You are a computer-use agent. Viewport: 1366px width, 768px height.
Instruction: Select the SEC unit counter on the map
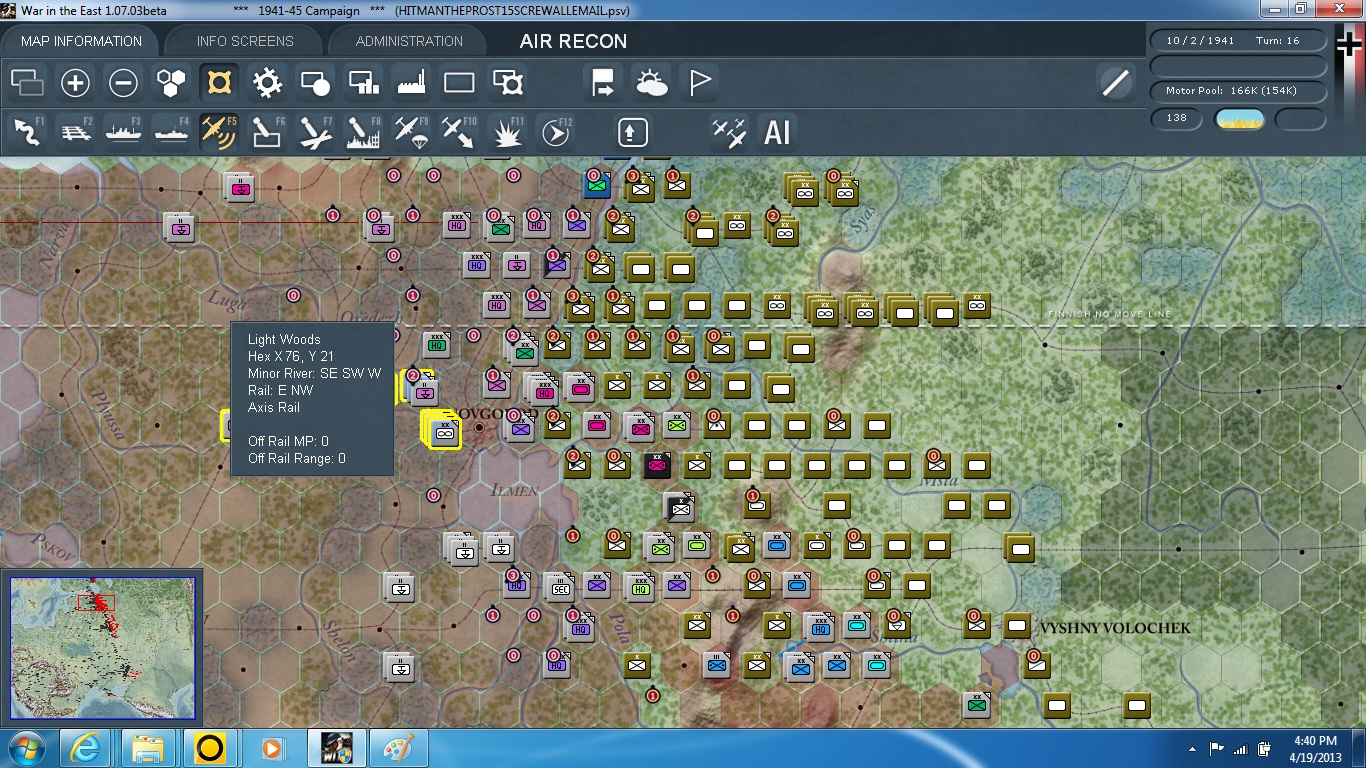click(560, 589)
